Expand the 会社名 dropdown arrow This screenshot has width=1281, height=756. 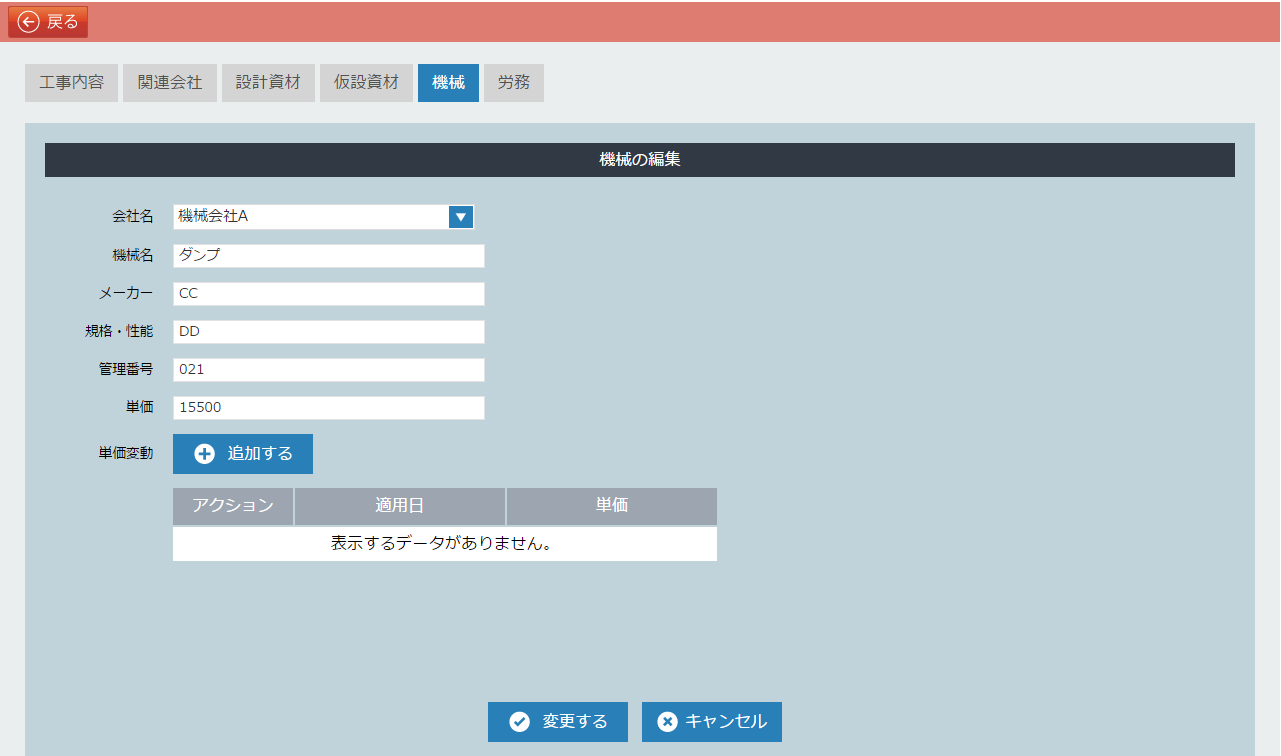tap(461, 216)
